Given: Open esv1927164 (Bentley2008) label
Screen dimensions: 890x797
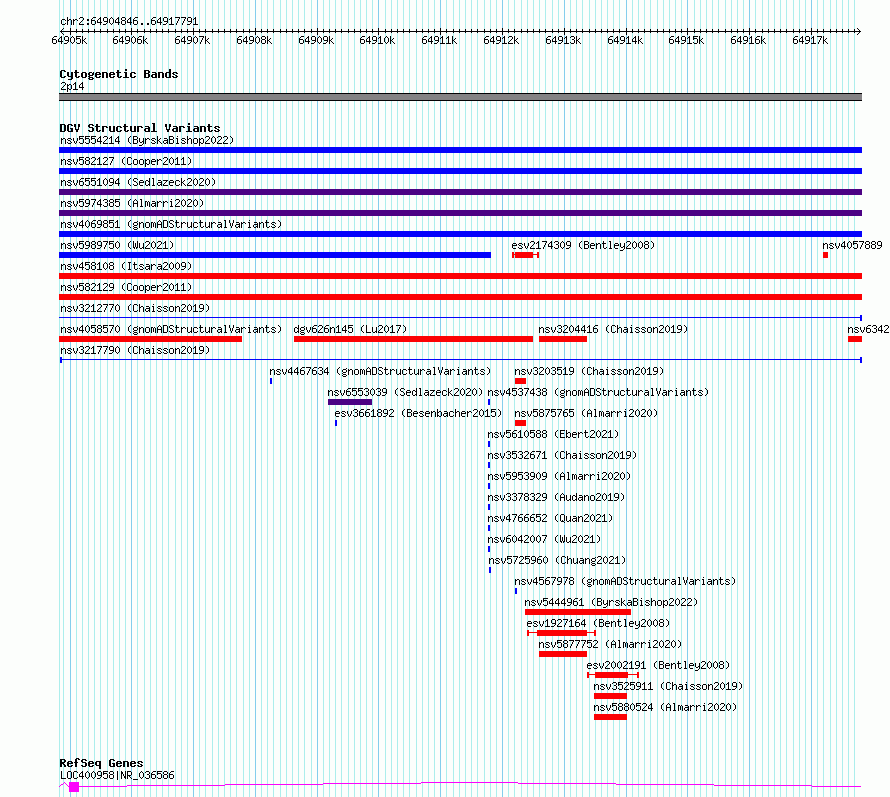Looking at the screenshot, I should pos(598,623).
